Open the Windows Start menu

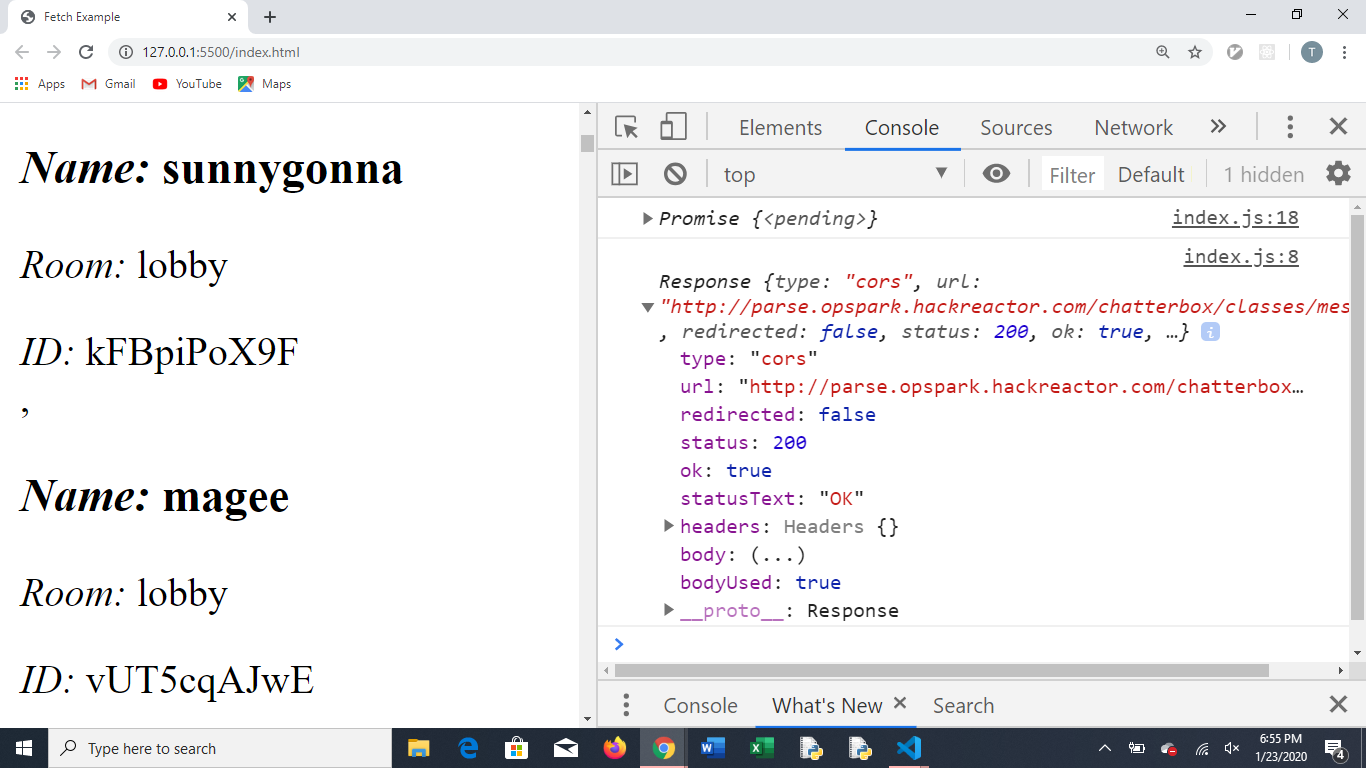click(x=24, y=748)
